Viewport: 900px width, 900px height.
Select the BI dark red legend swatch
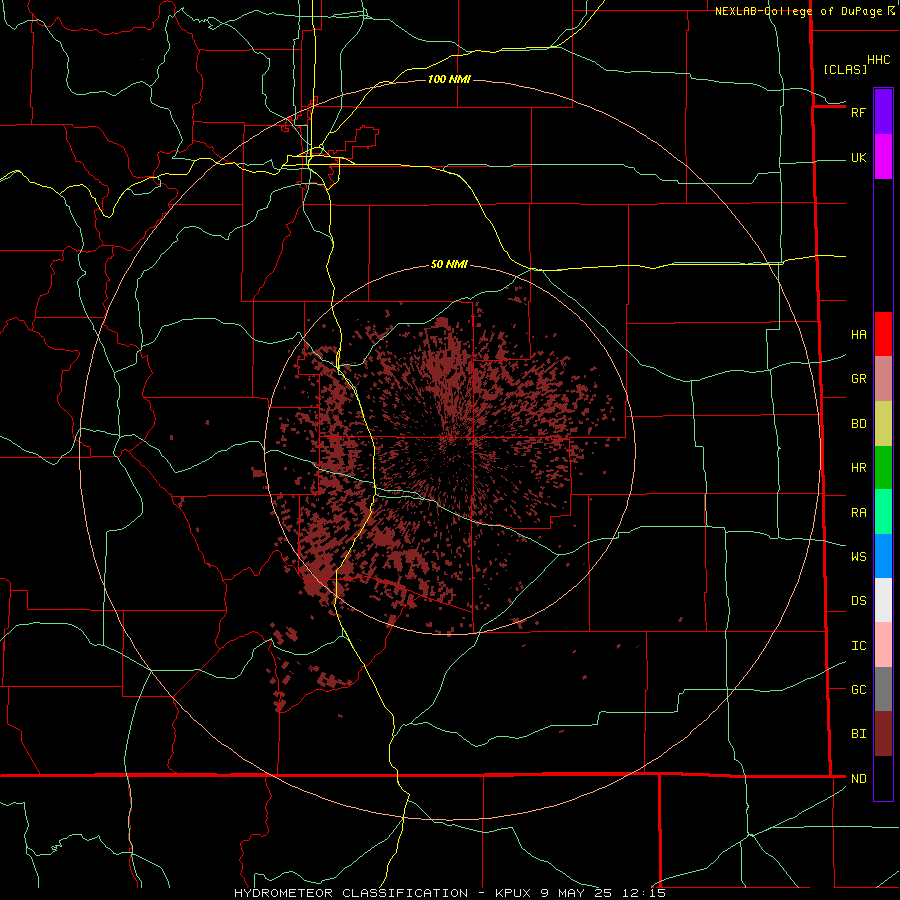[x=883, y=734]
